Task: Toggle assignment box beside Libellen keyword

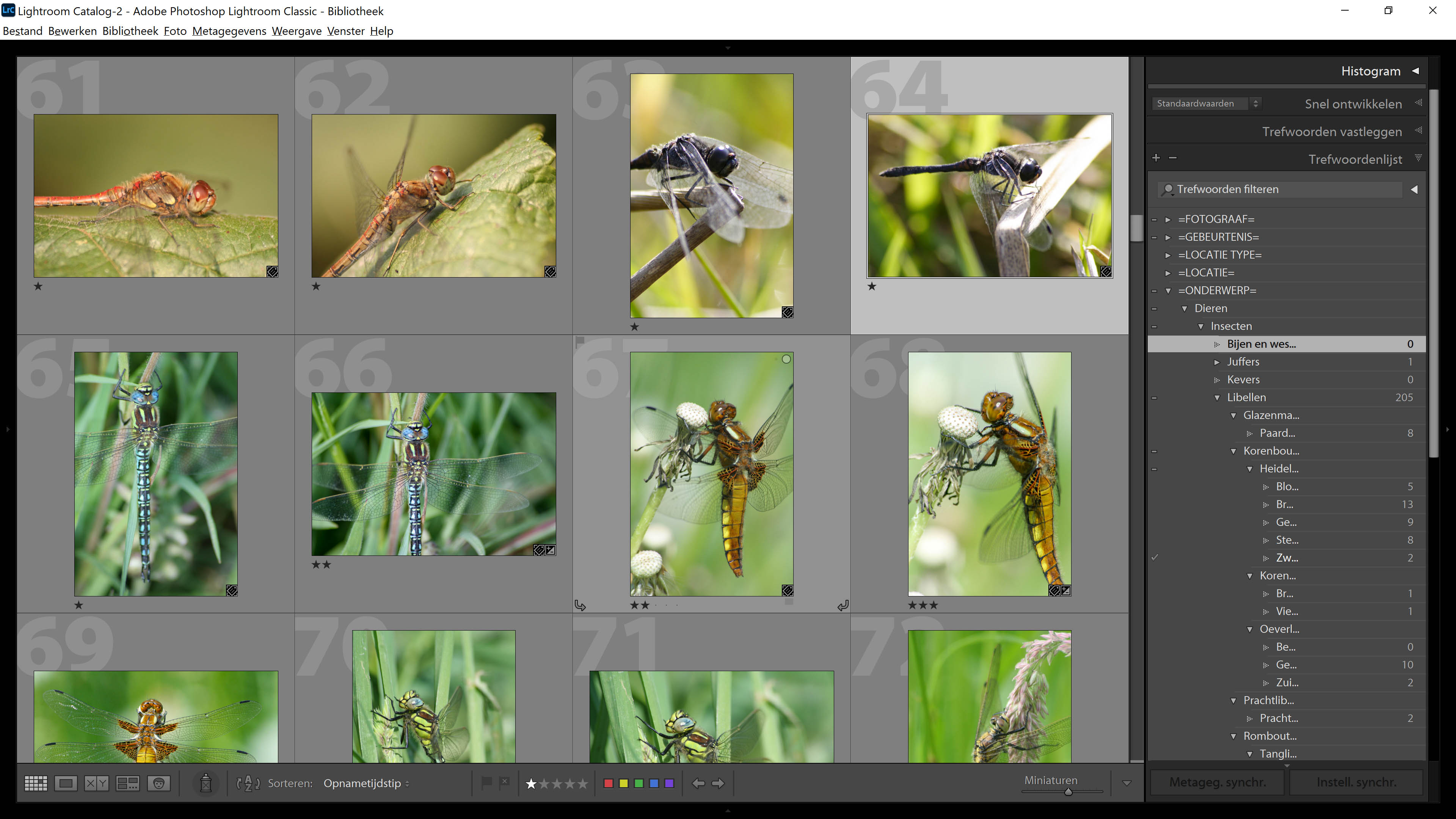Action: tap(1154, 398)
